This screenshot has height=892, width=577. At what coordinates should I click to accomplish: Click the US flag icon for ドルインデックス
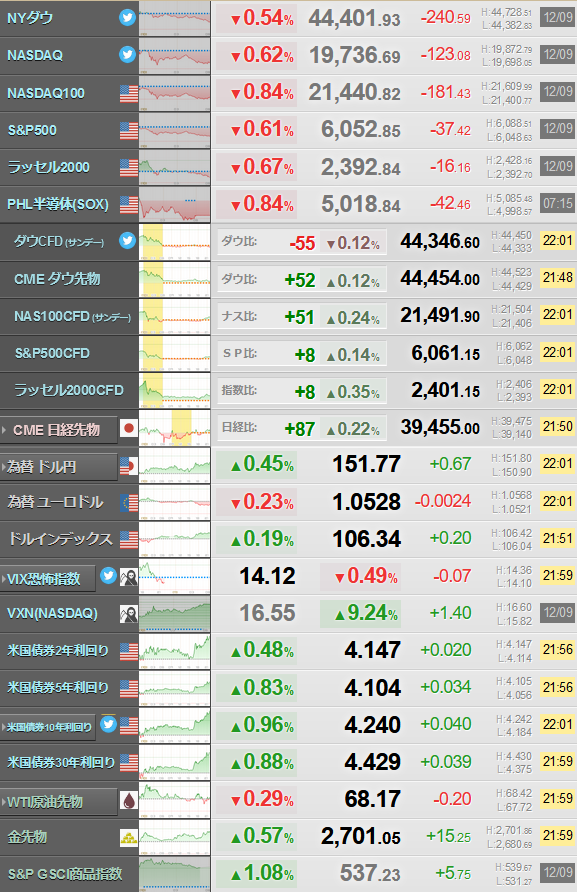click(129, 539)
